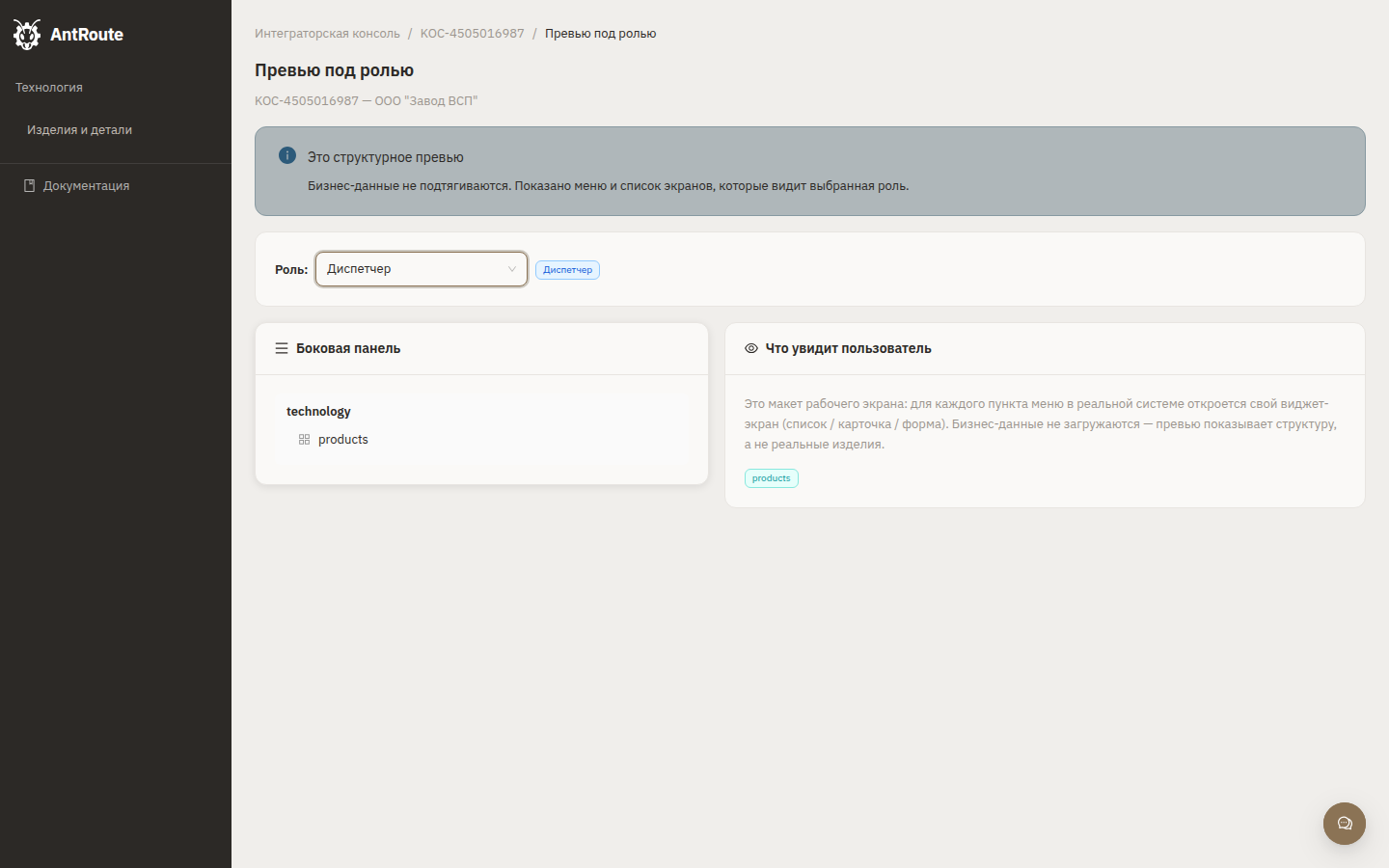The height and width of the screenshot is (868, 1389).
Task: Click the Это макет рабочего экрана description
Action: (x=1041, y=424)
